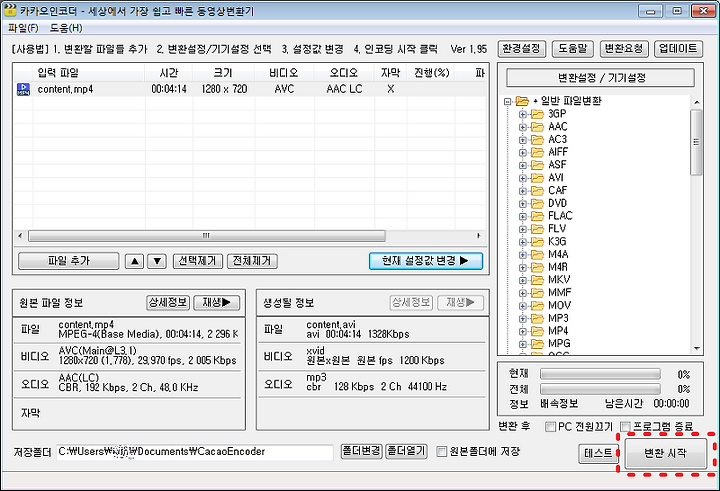Open the AC3 folder icon

(537, 140)
